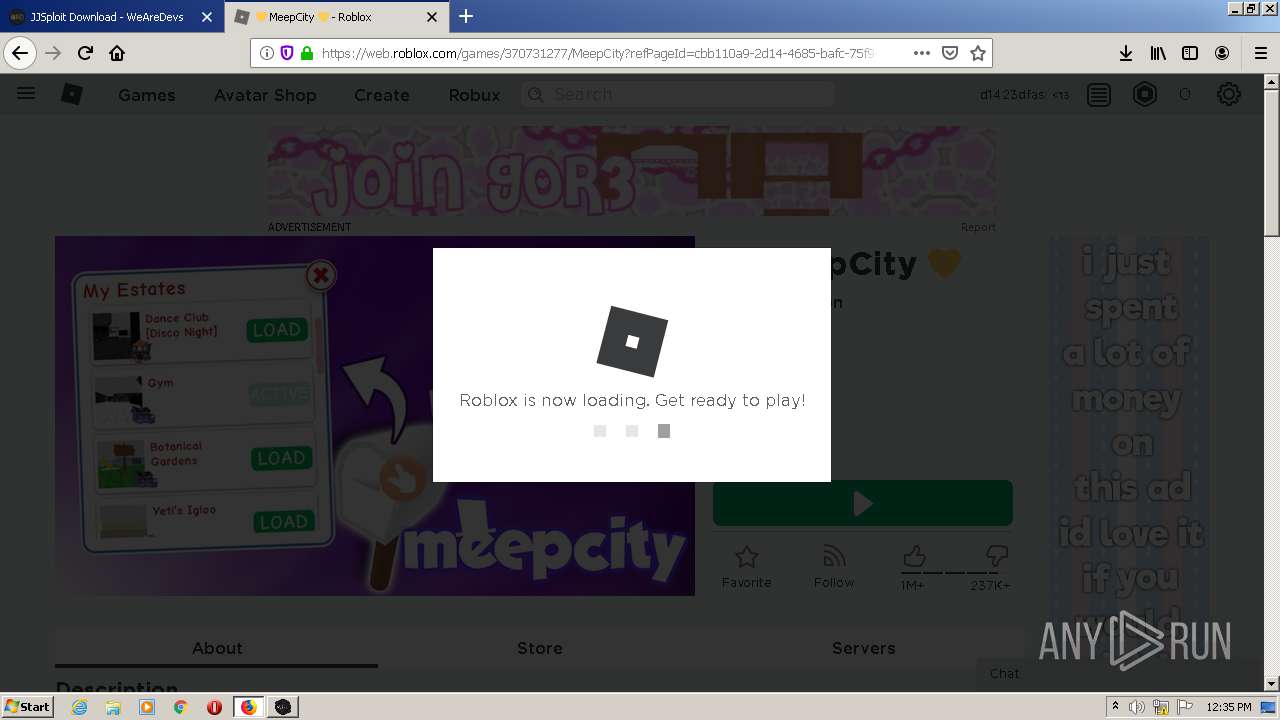This screenshot has height=720, width=1280.
Task: Open the Library bookshelf icon
Action: pyautogui.click(x=1158, y=53)
